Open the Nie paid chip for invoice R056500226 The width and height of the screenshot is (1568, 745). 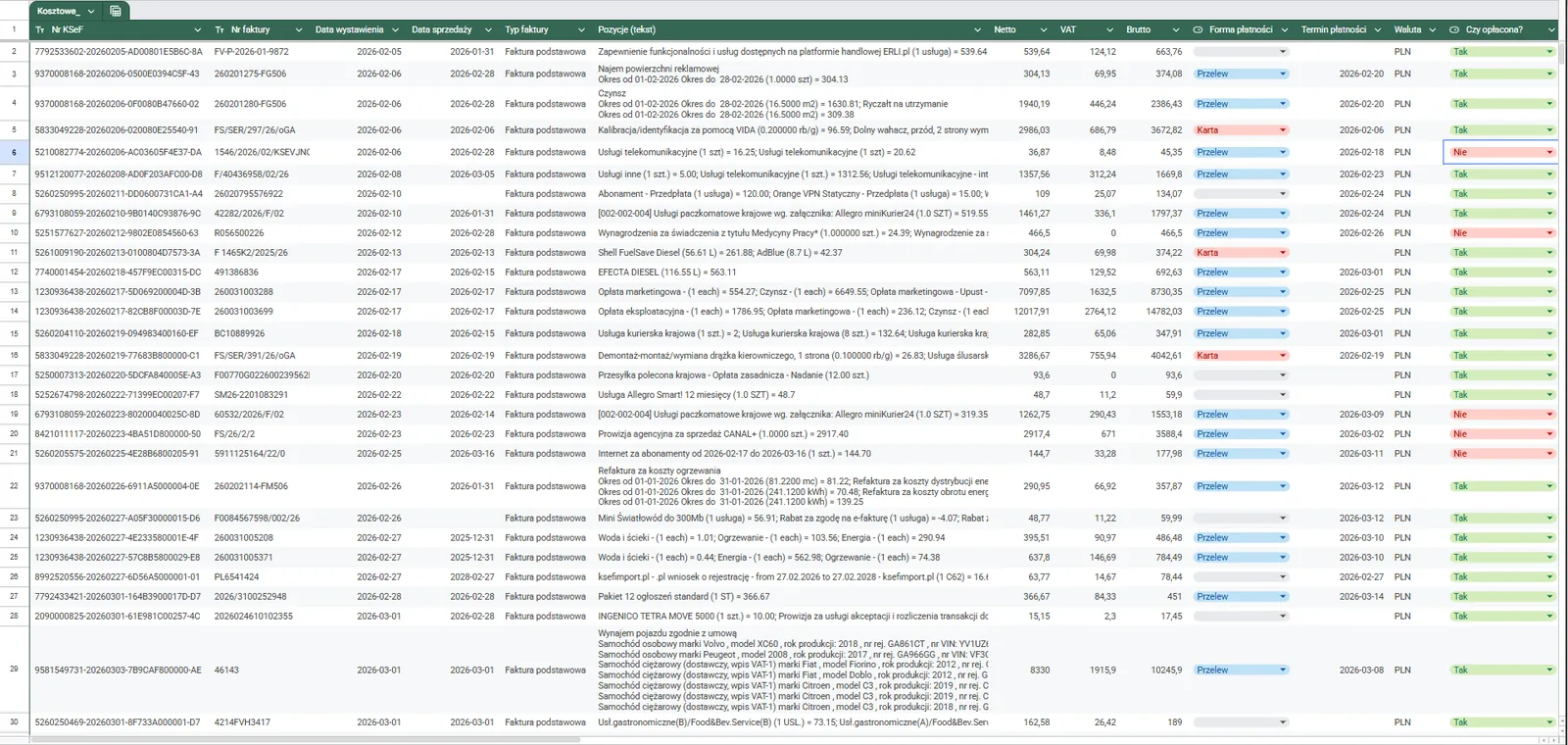pyautogui.click(x=1501, y=232)
